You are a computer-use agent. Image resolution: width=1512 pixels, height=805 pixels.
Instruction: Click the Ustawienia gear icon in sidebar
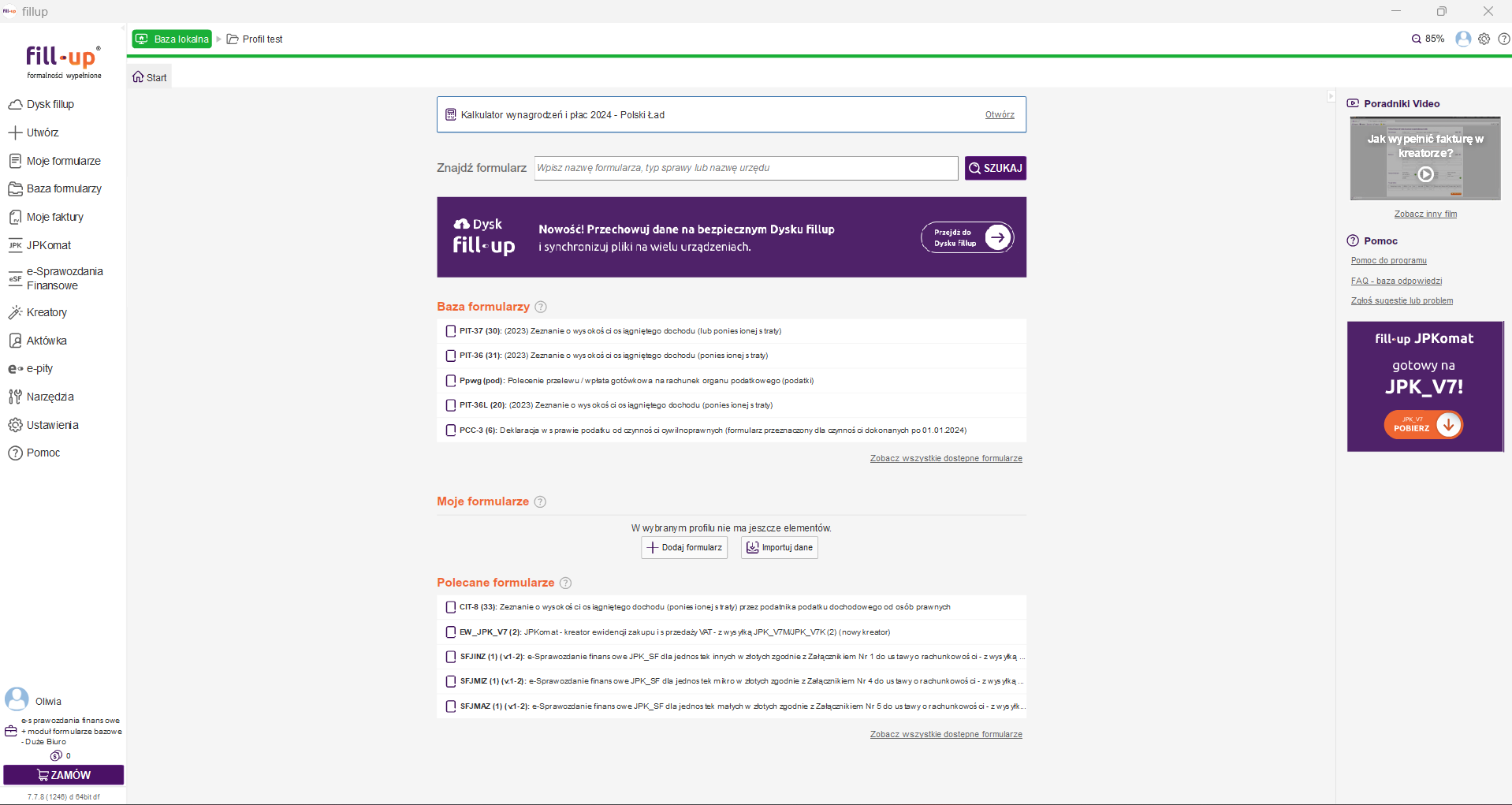point(15,425)
